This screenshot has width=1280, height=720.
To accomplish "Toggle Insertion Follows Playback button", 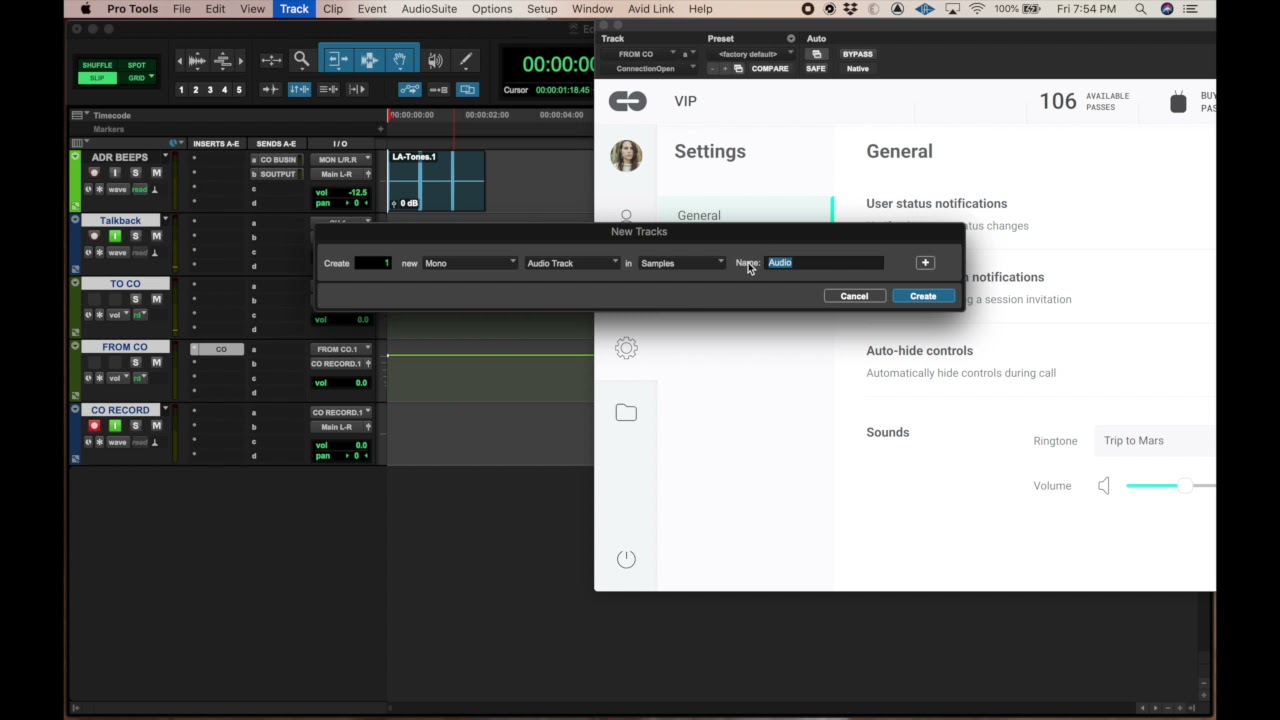I will point(357,90).
